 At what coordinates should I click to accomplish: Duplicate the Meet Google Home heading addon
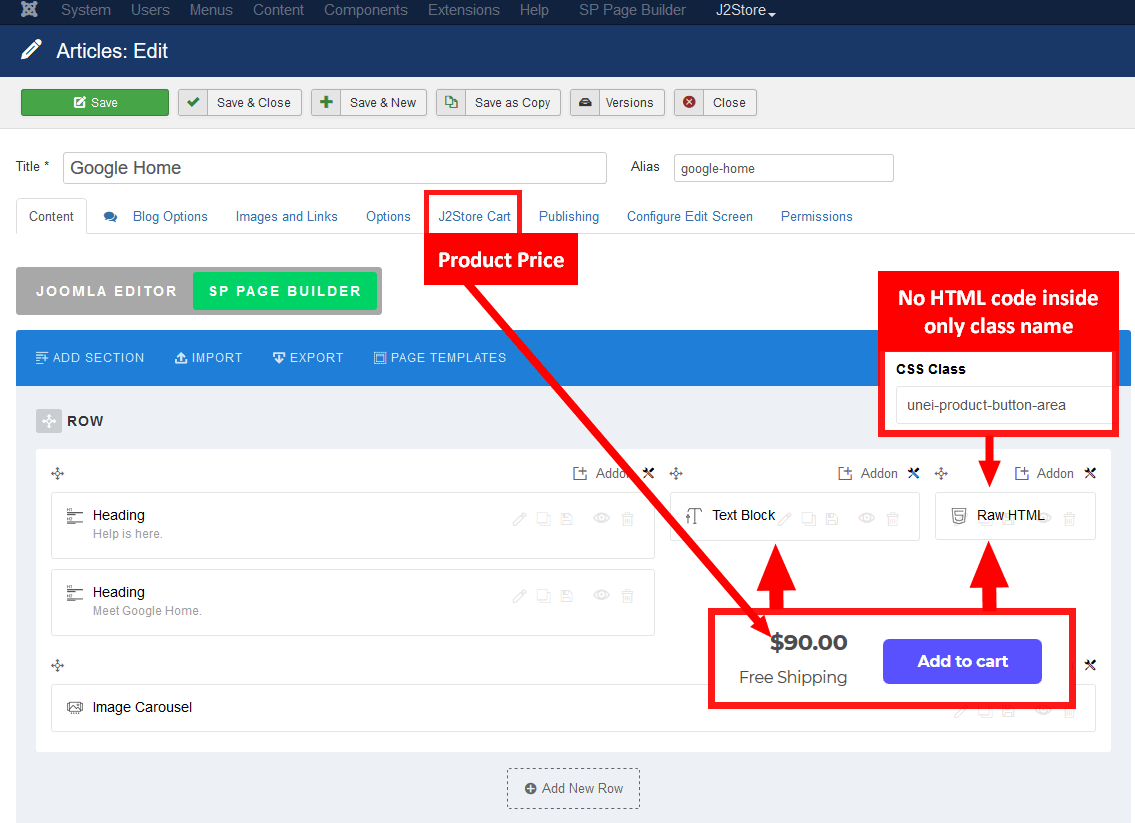543,596
